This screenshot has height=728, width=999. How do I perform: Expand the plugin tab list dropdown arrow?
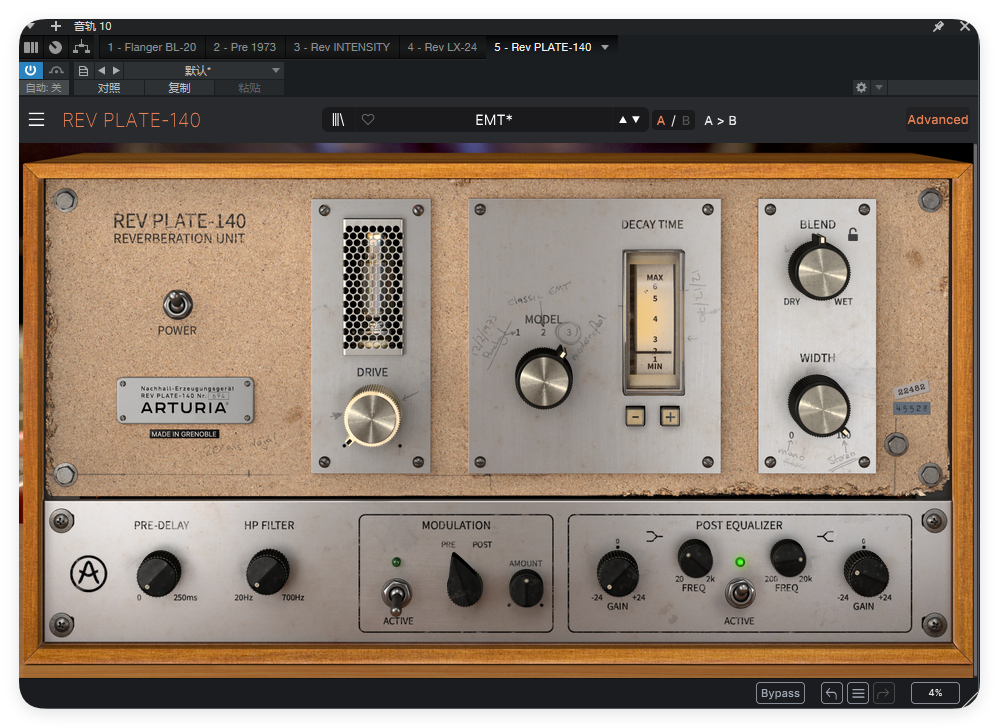pyautogui.click(x=605, y=47)
